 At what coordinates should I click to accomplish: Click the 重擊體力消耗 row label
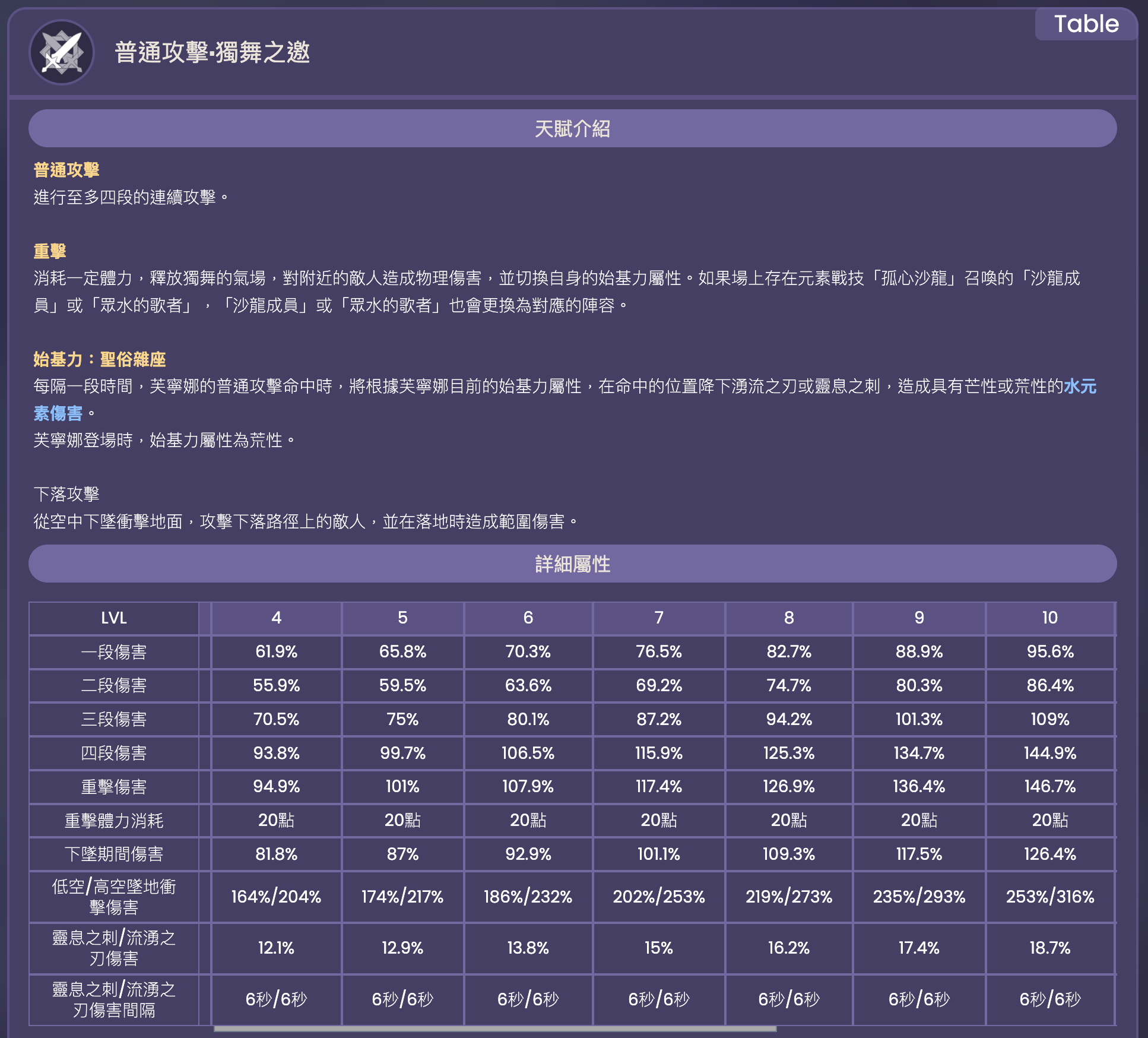(114, 821)
